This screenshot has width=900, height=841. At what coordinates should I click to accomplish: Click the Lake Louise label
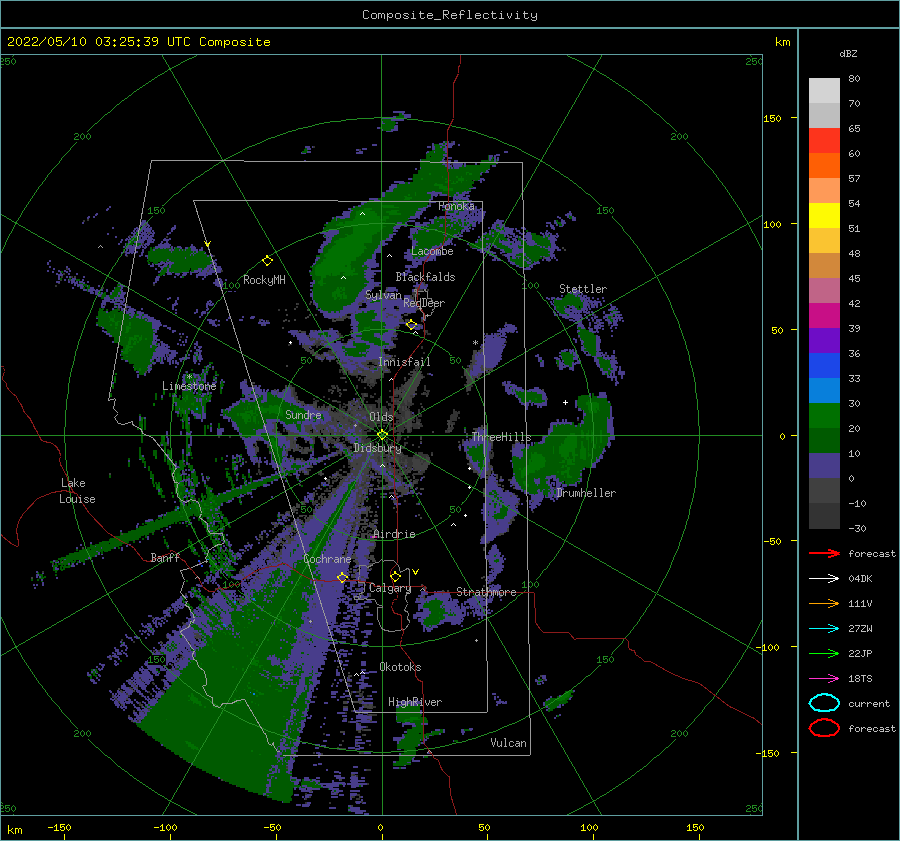click(77, 491)
